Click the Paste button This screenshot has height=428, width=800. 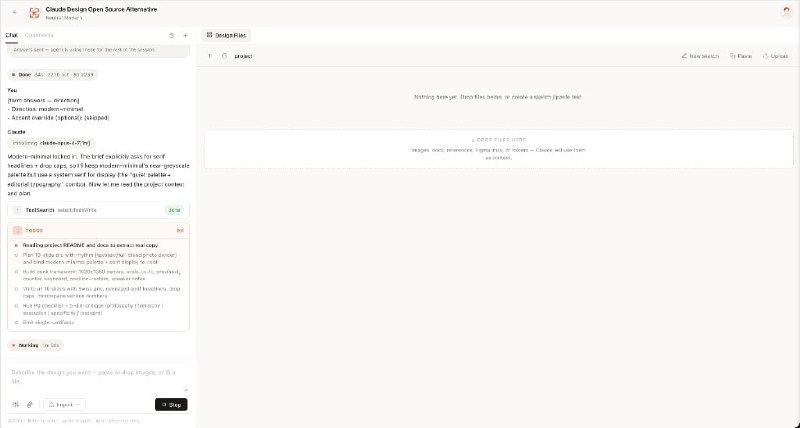740,56
